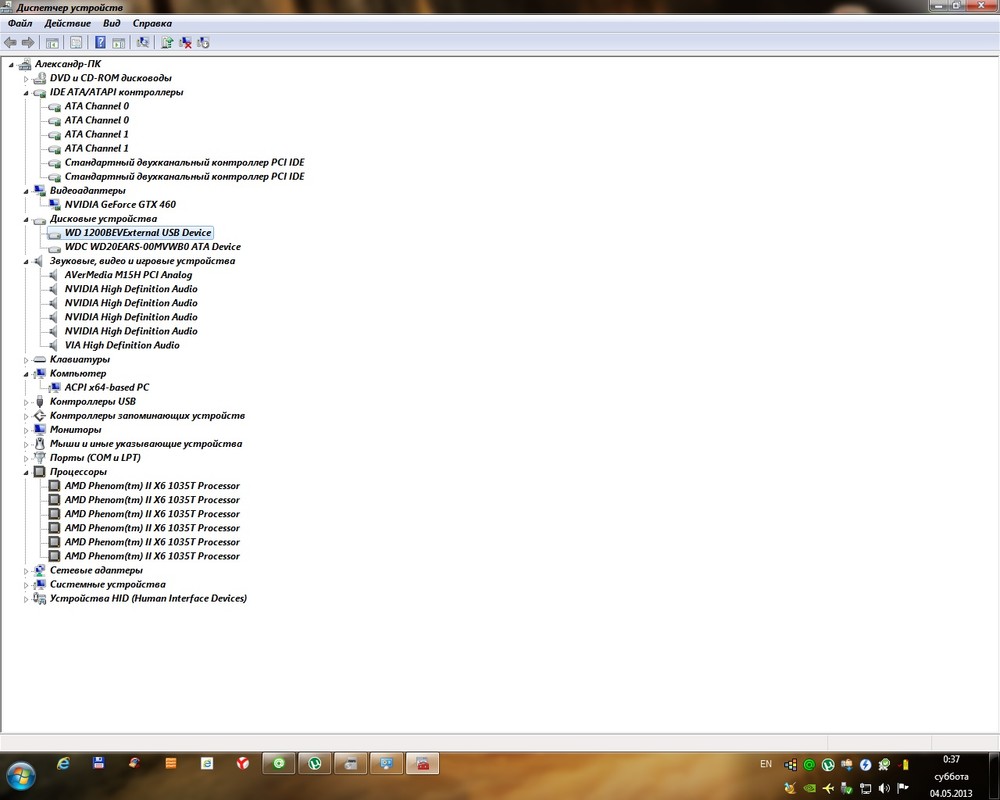Expand the Мониторы node
The image size is (1000, 800).
pyautogui.click(x=26, y=430)
